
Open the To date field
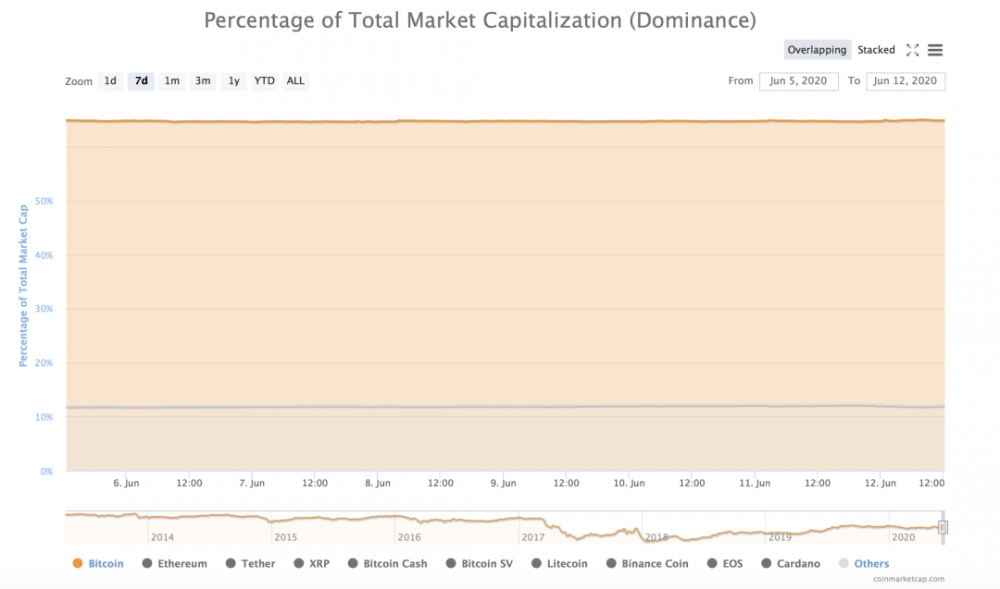coord(906,81)
